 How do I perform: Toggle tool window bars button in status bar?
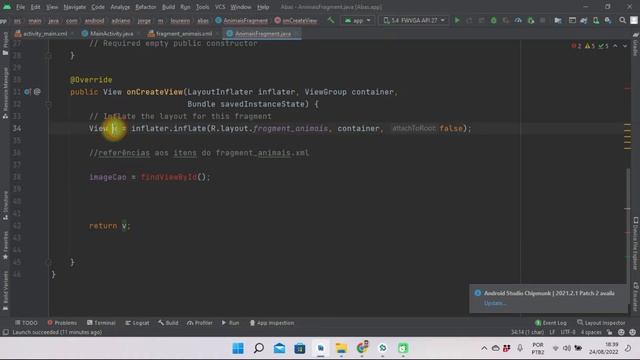[5, 332]
